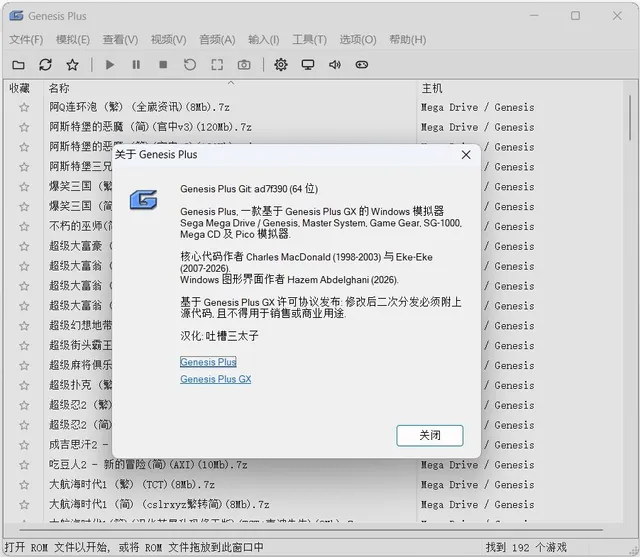Image resolution: width=640 pixels, height=557 pixels.
Task: Open video settings monitor toolbar icon
Action: (x=308, y=65)
